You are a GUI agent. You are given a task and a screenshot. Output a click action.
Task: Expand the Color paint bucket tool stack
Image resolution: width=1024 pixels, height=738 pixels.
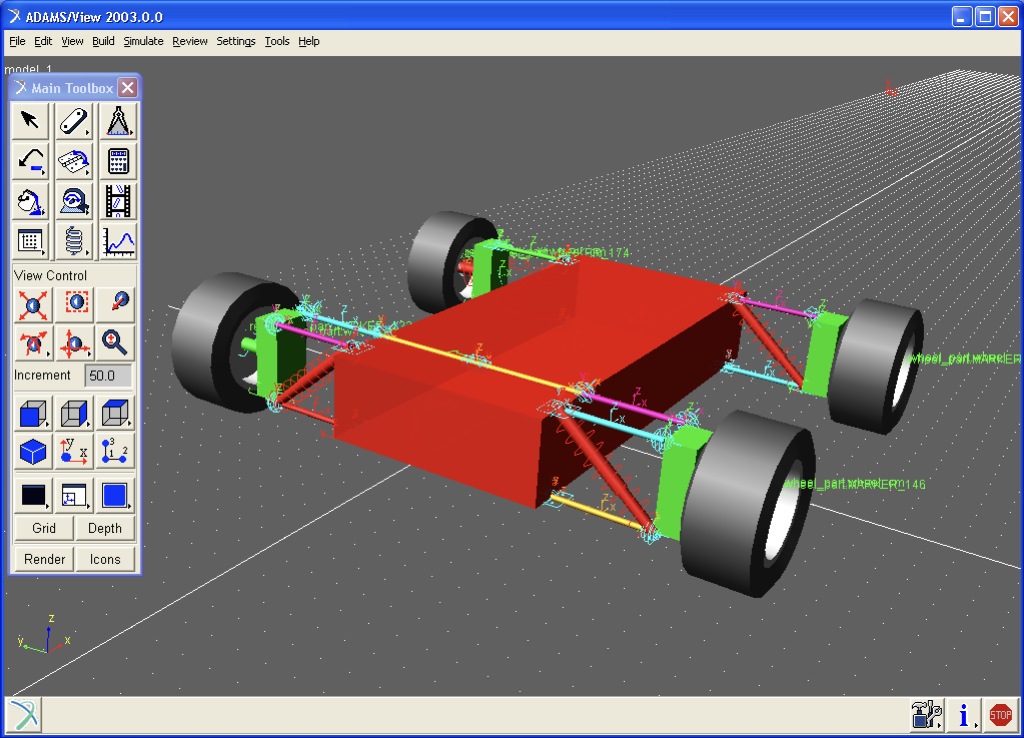pyautogui.click(x=30, y=201)
